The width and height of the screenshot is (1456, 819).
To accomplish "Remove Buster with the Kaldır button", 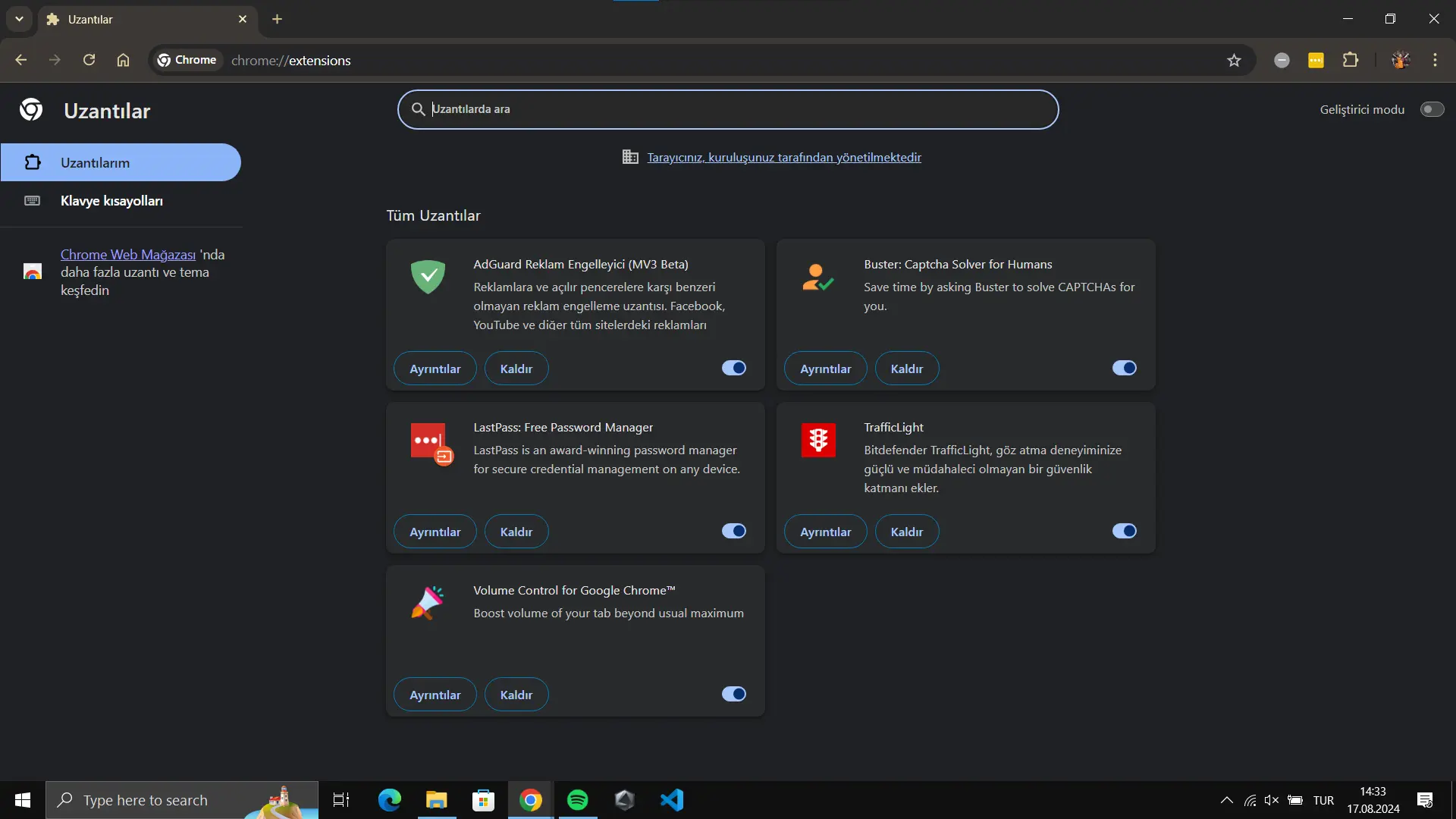I will 907,369.
